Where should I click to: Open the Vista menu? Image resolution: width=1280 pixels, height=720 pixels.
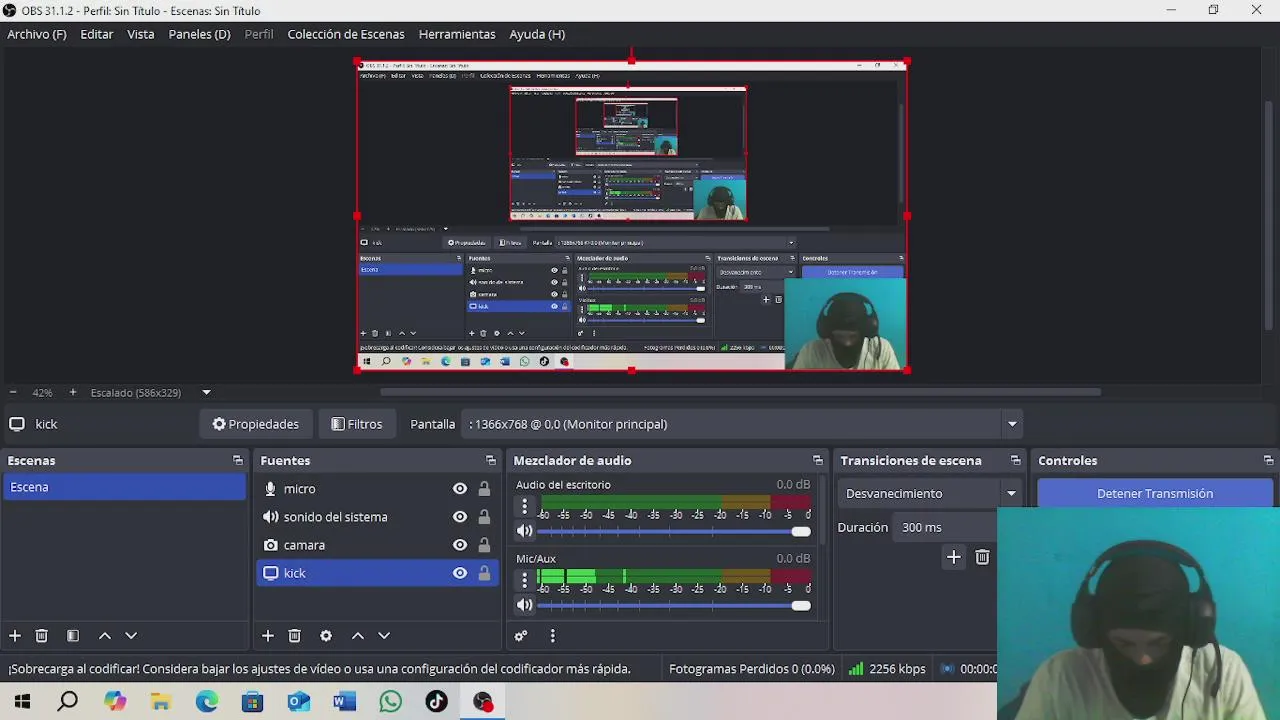click(141, 34)
